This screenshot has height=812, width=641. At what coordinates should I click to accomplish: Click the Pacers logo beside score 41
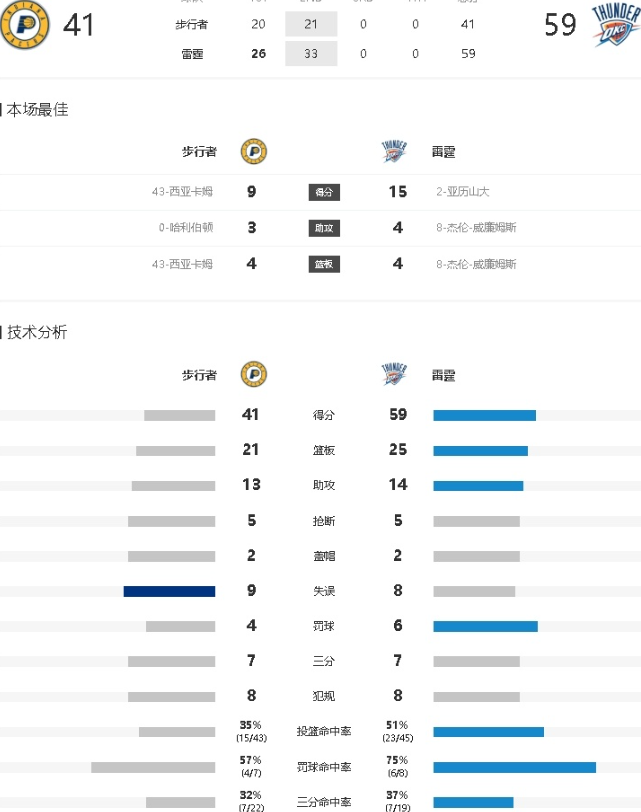(24, 24)
